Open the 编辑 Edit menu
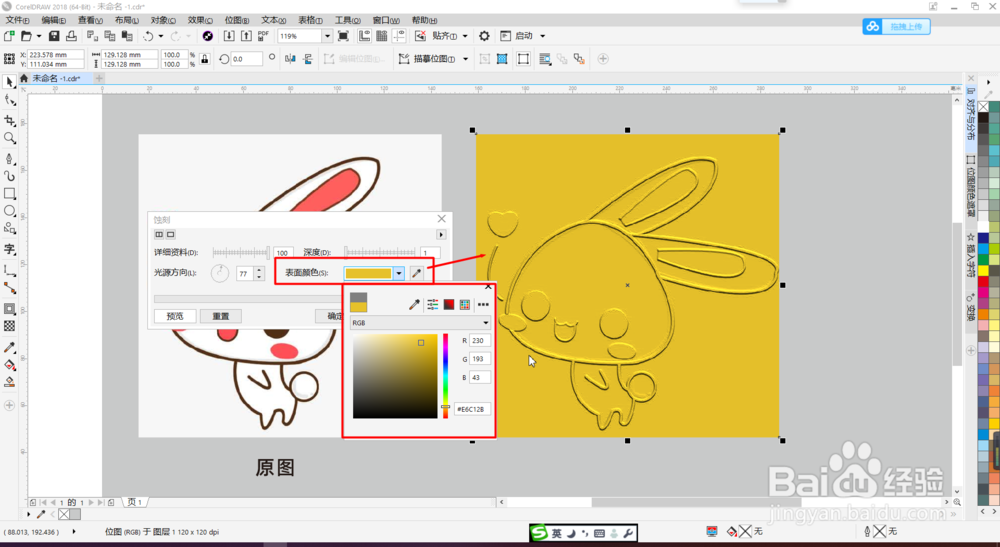Viewport: 1000px width, 547px height. 54,20
